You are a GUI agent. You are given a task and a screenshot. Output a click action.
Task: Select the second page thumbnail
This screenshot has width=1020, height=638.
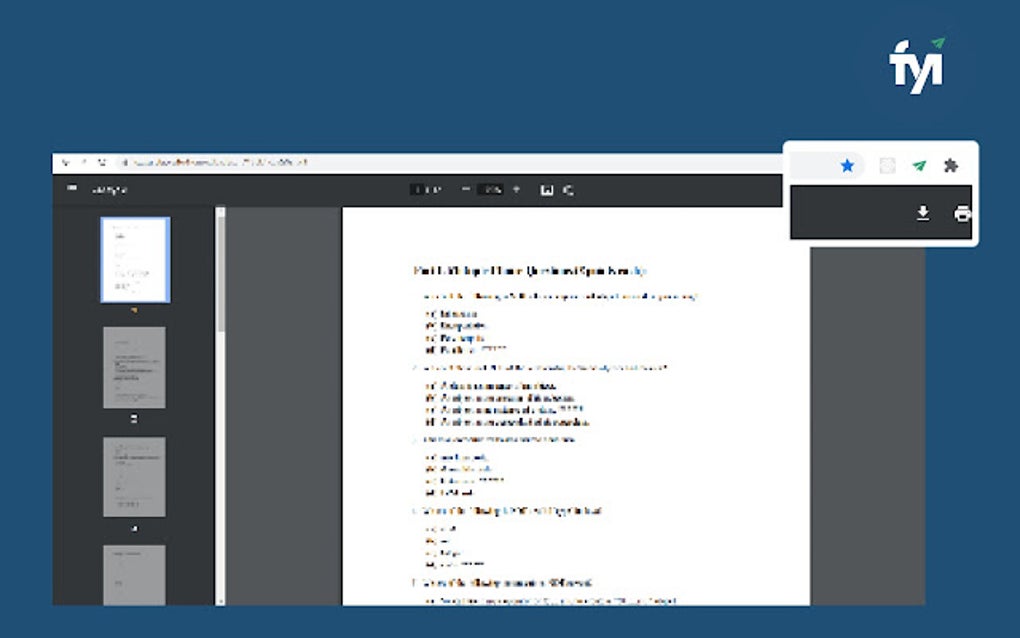coord(134,367)
